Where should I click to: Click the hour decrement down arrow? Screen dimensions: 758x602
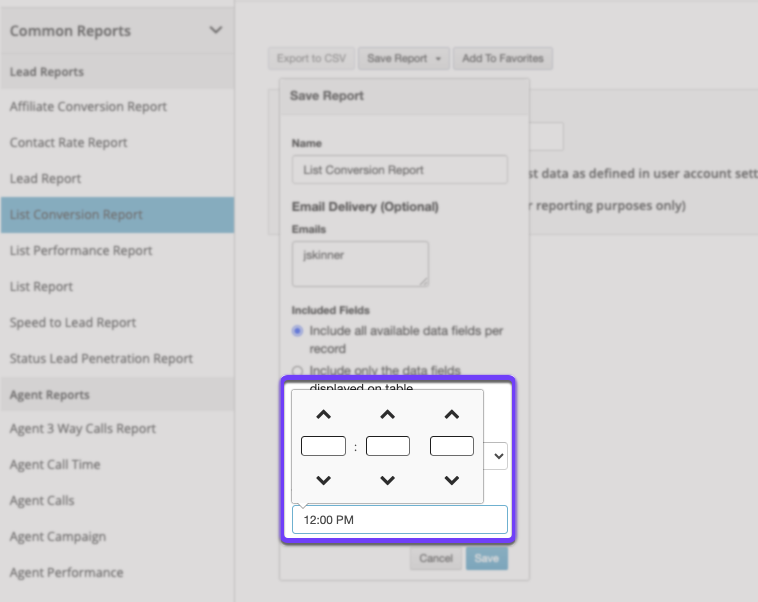(x=323, y=481)
